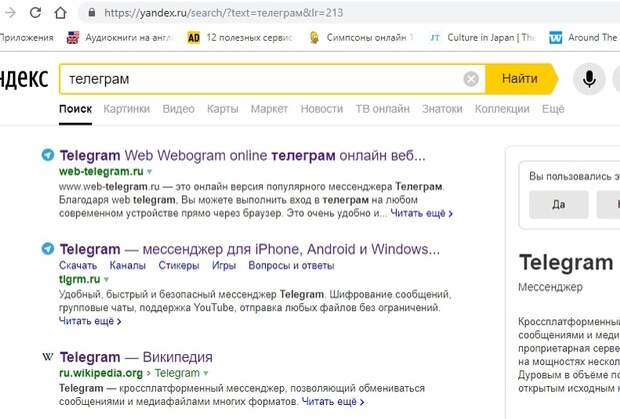Image resolution: width=620 pixels, height=419 pixels.
Task: Open the Culture in Japan bookmark
Action: [491, 38]
